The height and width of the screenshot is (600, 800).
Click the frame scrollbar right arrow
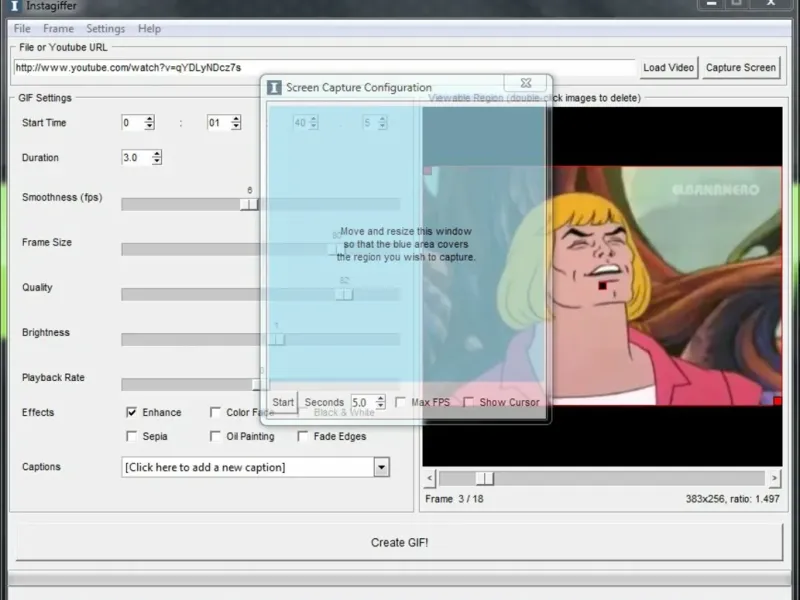[774, 478]
